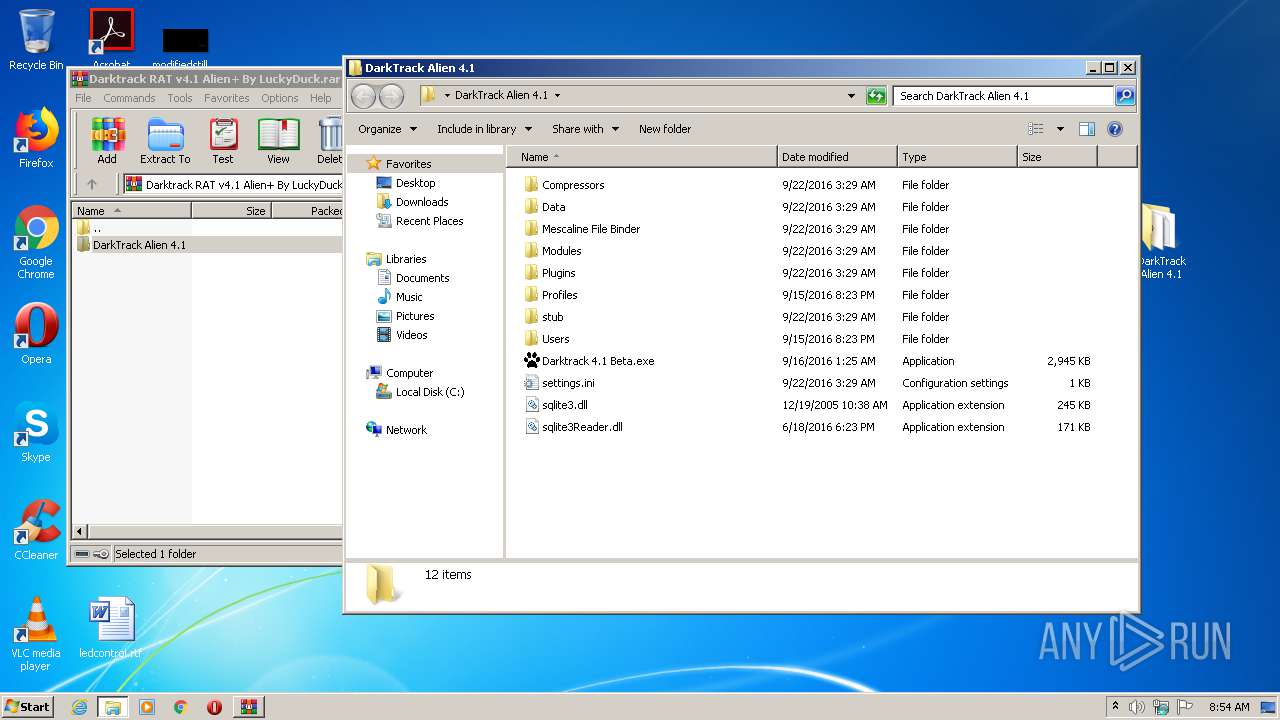Click DarkTrack Alien 4.1 desktop folder
Image resolution: width=1280 pixels, height=720 pixels.
point(1160,241)
